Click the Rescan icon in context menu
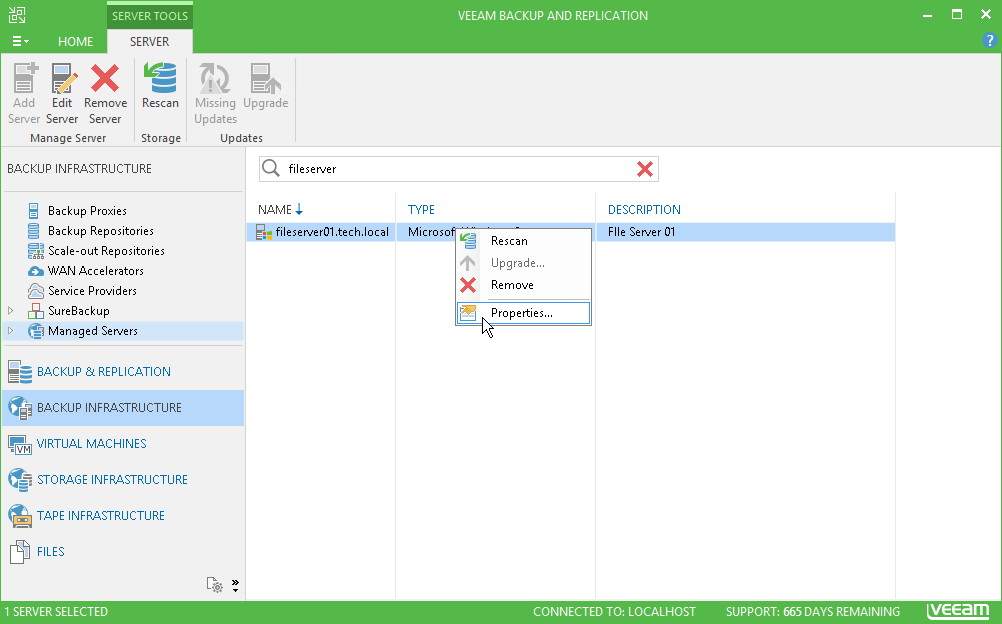This screenshot has width=1002, height=624. click(468, 241)
